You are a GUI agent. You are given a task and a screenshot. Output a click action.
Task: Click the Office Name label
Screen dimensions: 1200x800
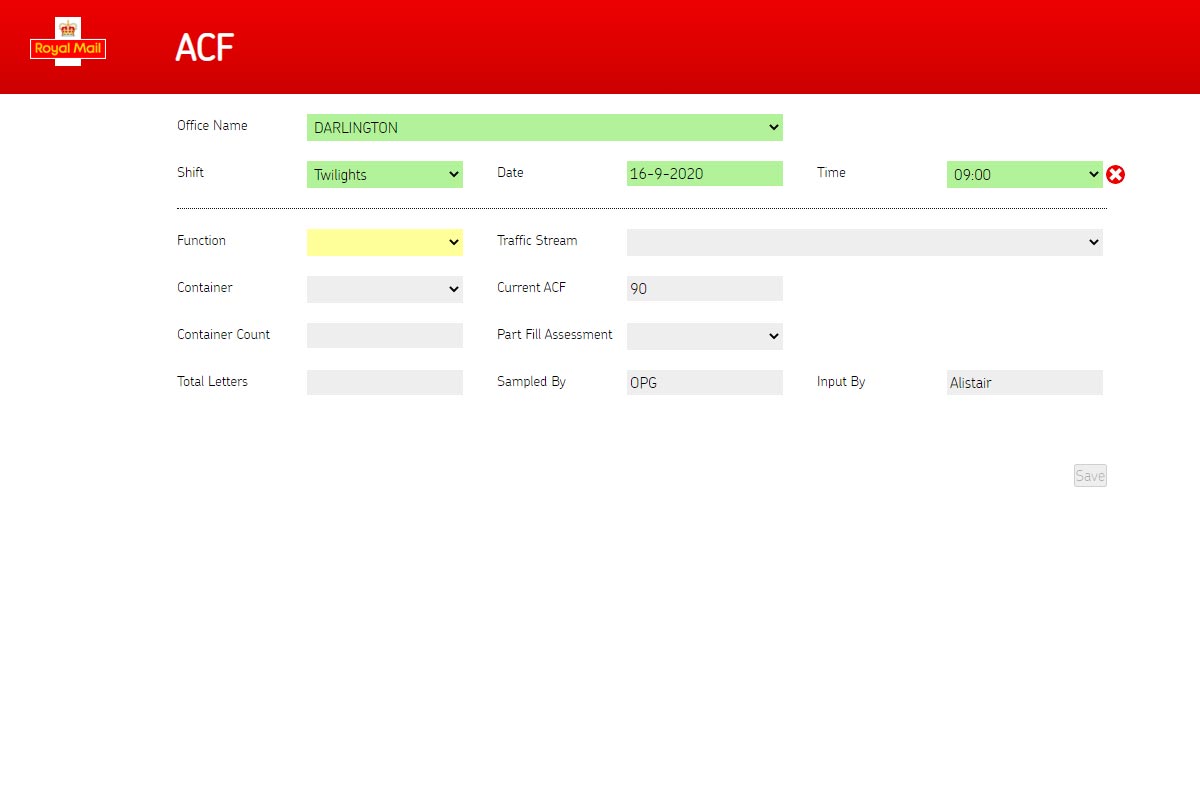click(x=212, y=126)
